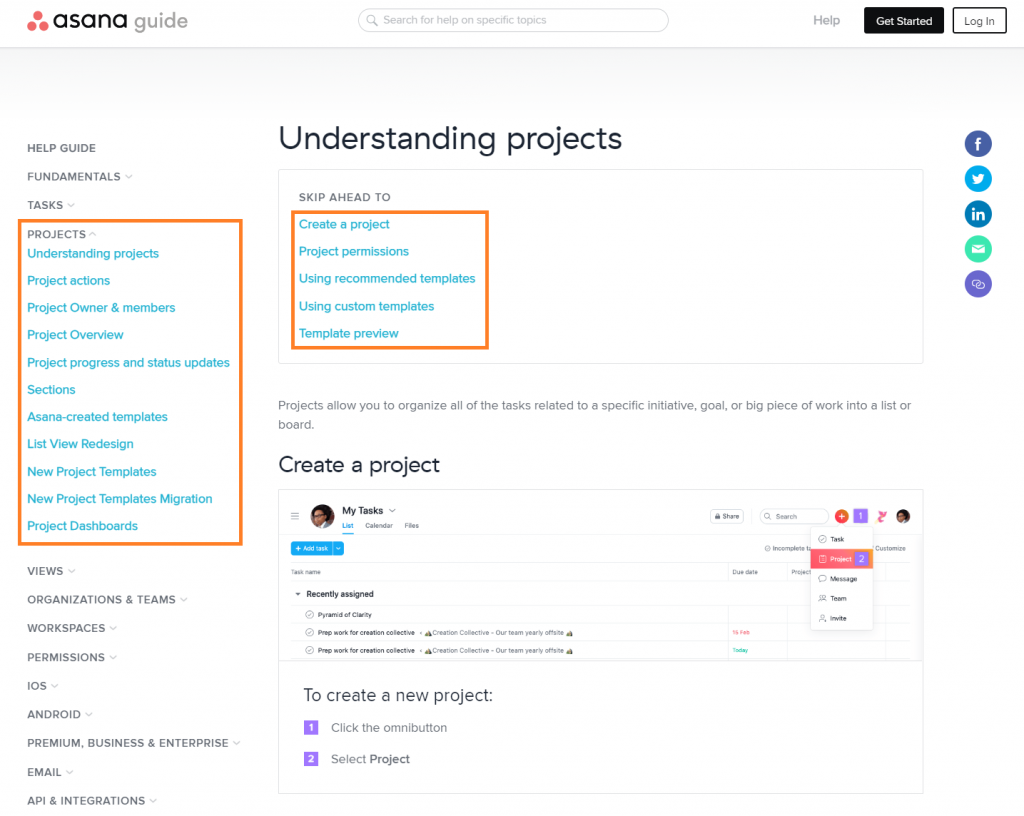The height and width of the screenshot is (816, 1024).
Task: Open the Sections link
Action: coord(51,390)
